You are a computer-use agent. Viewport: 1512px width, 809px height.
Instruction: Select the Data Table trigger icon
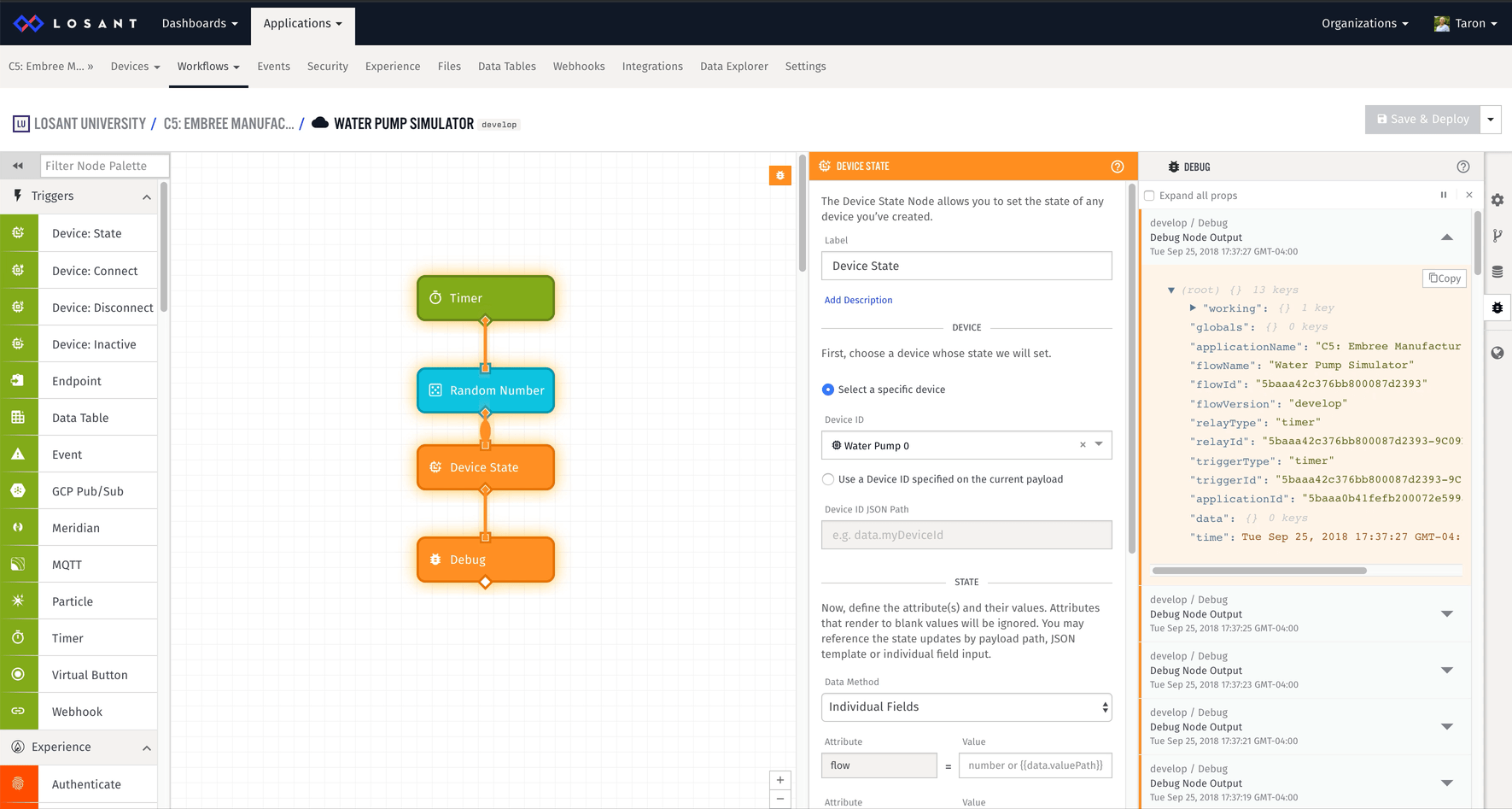tap(18, 417)
